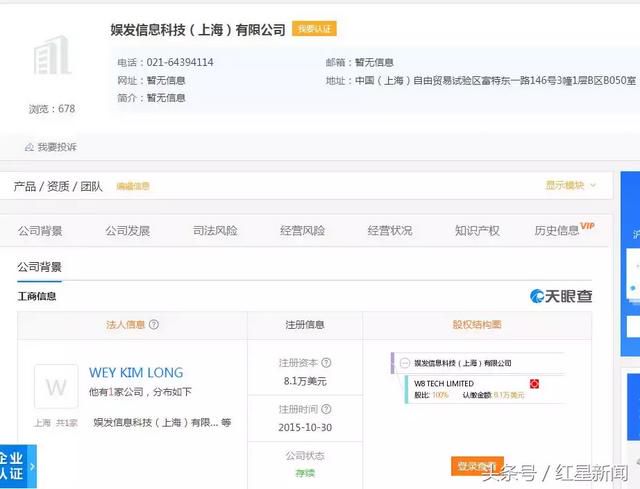640x489 pixels.
Task: Click the 公司背景 underlined section tab
Action: [x=39, y=267]
